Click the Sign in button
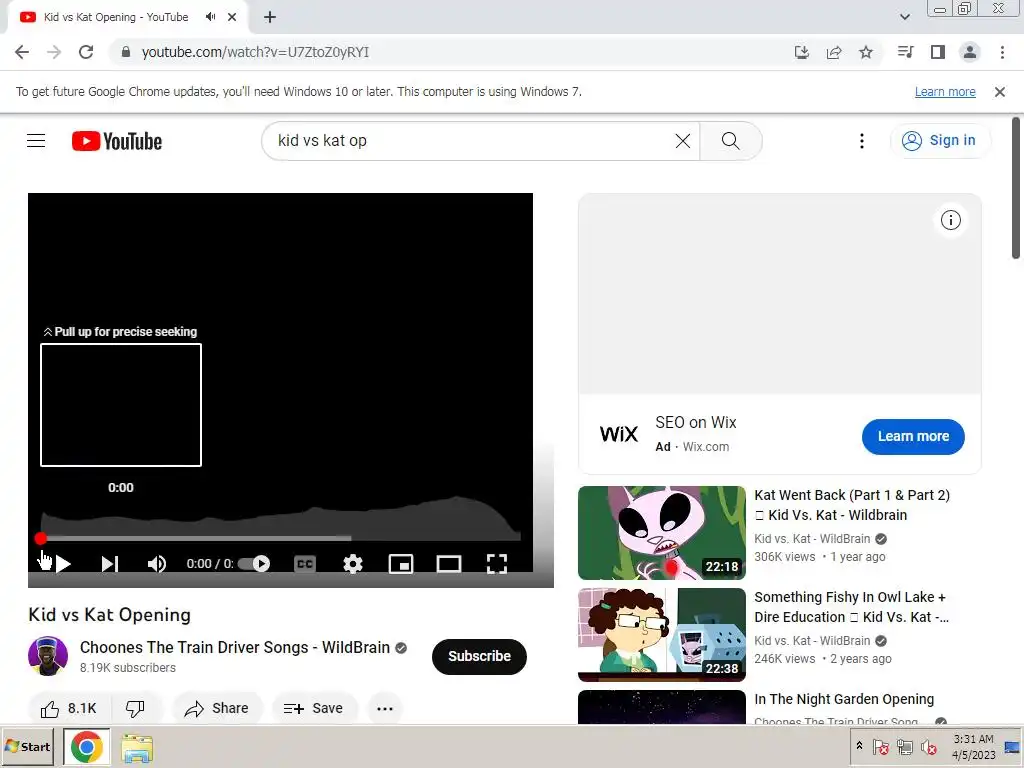The image size is (1024, 768). 939,140
